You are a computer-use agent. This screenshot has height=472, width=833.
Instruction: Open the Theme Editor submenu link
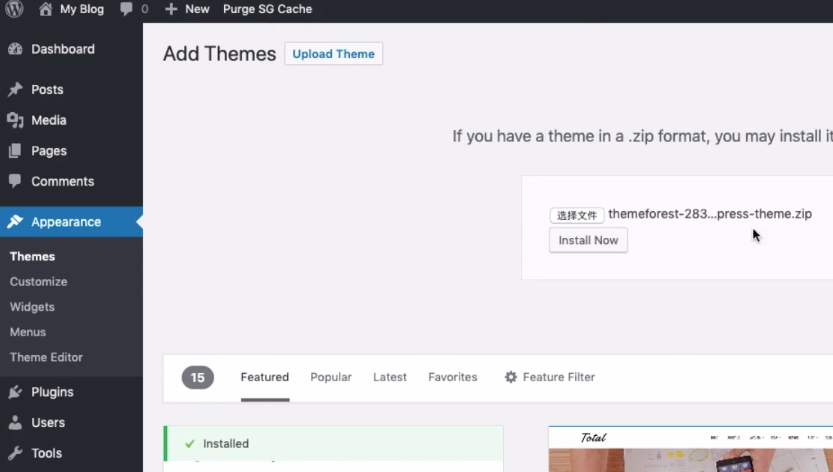click(x=46, y=357)
